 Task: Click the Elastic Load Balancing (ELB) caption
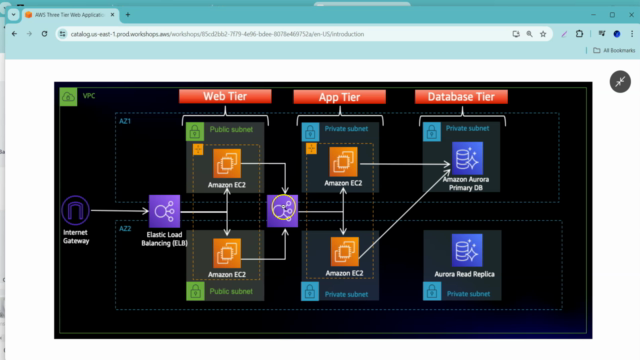[164, 239]
